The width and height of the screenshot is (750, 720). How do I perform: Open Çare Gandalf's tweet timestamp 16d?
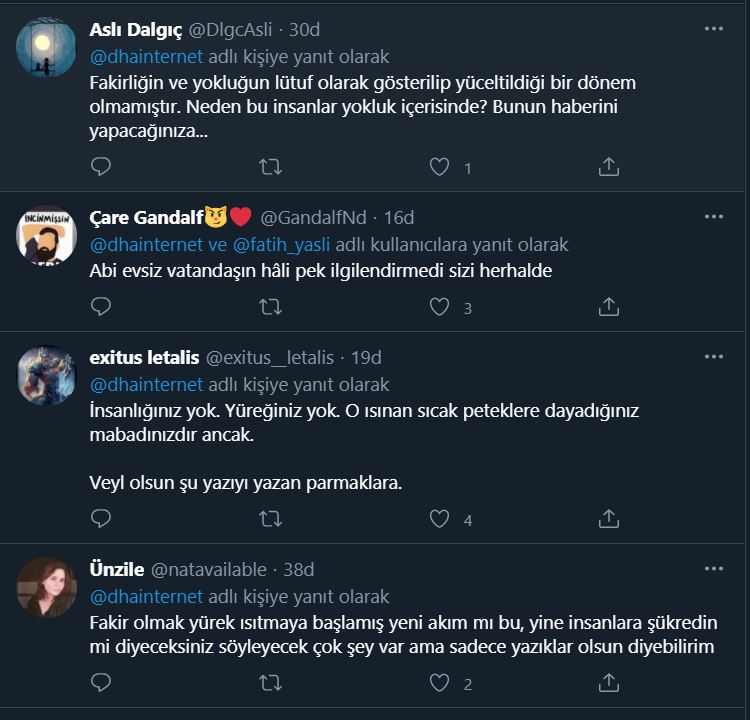[x=399, y=217]
